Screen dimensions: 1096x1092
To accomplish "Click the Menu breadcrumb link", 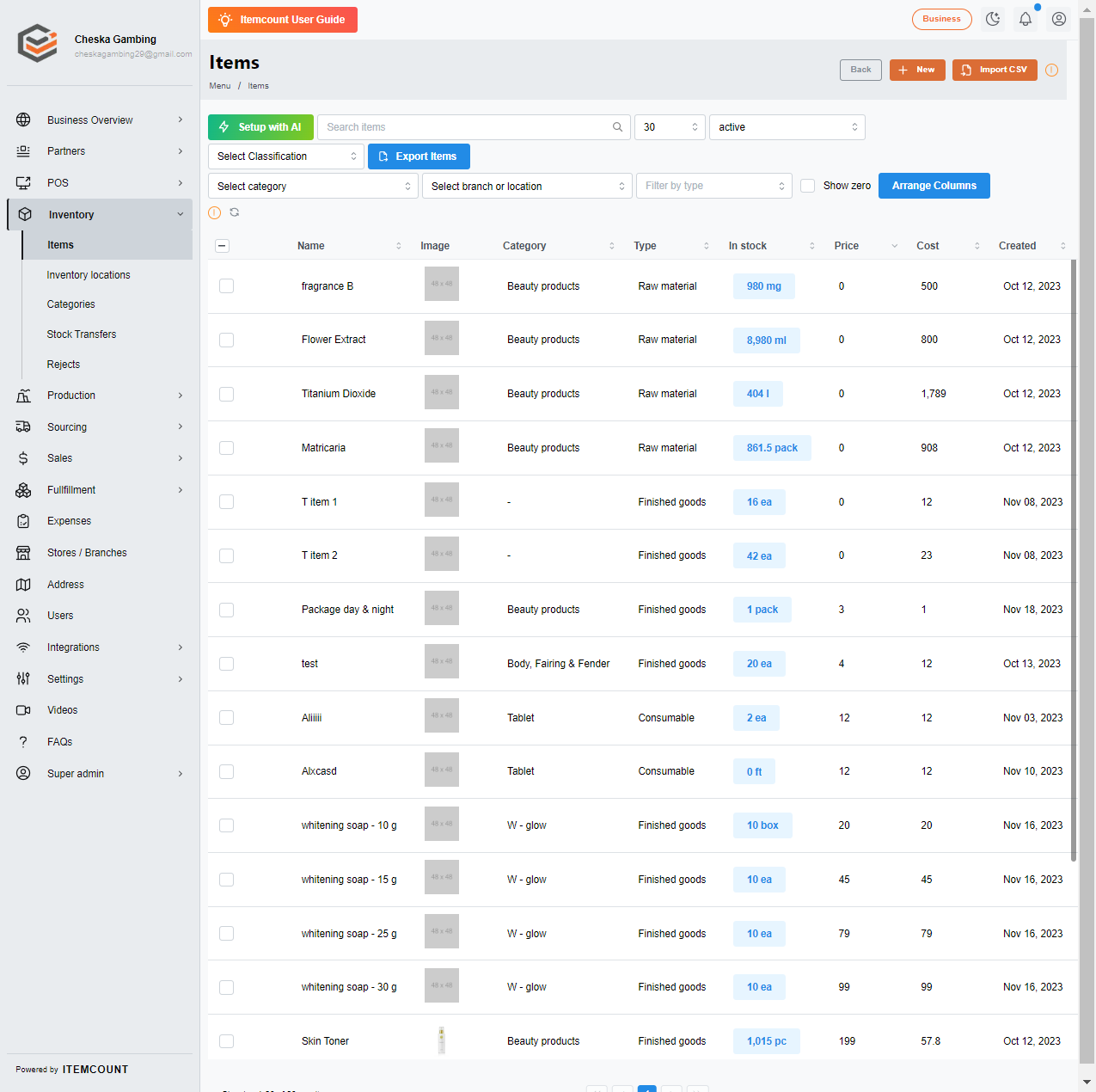I will coord(220,86).
